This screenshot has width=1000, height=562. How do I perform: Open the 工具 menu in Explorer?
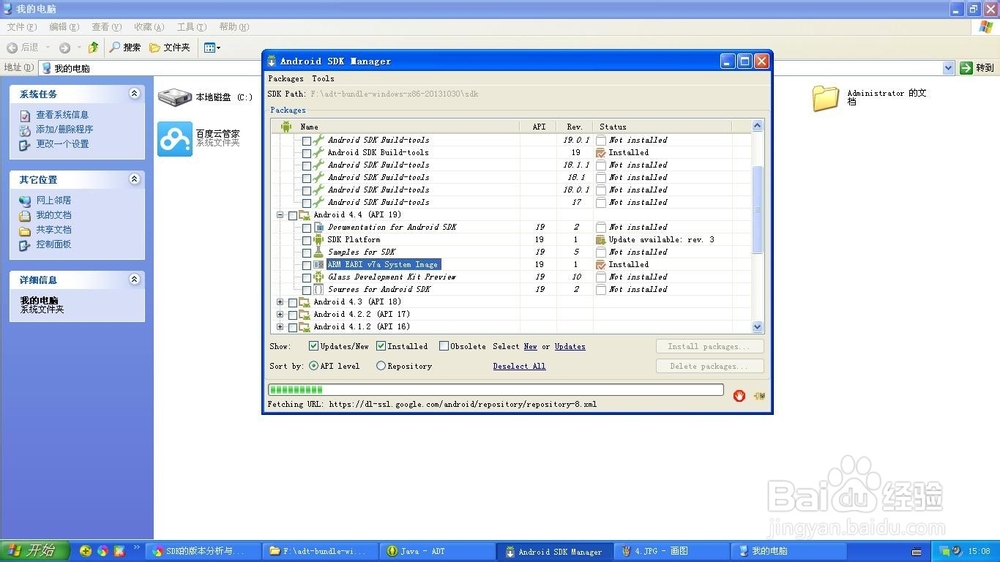[191, 27]
